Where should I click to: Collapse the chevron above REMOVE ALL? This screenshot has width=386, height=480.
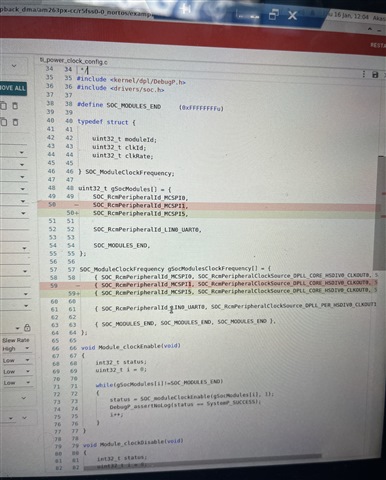pos(14,66)
